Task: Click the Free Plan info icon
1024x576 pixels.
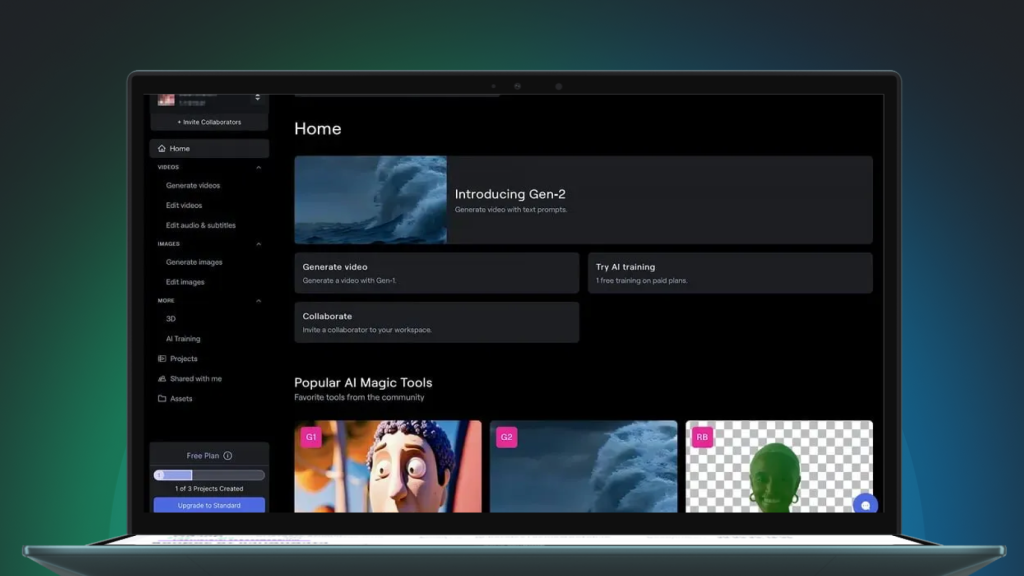Action: pyautogui.click(x=227, y=456)
